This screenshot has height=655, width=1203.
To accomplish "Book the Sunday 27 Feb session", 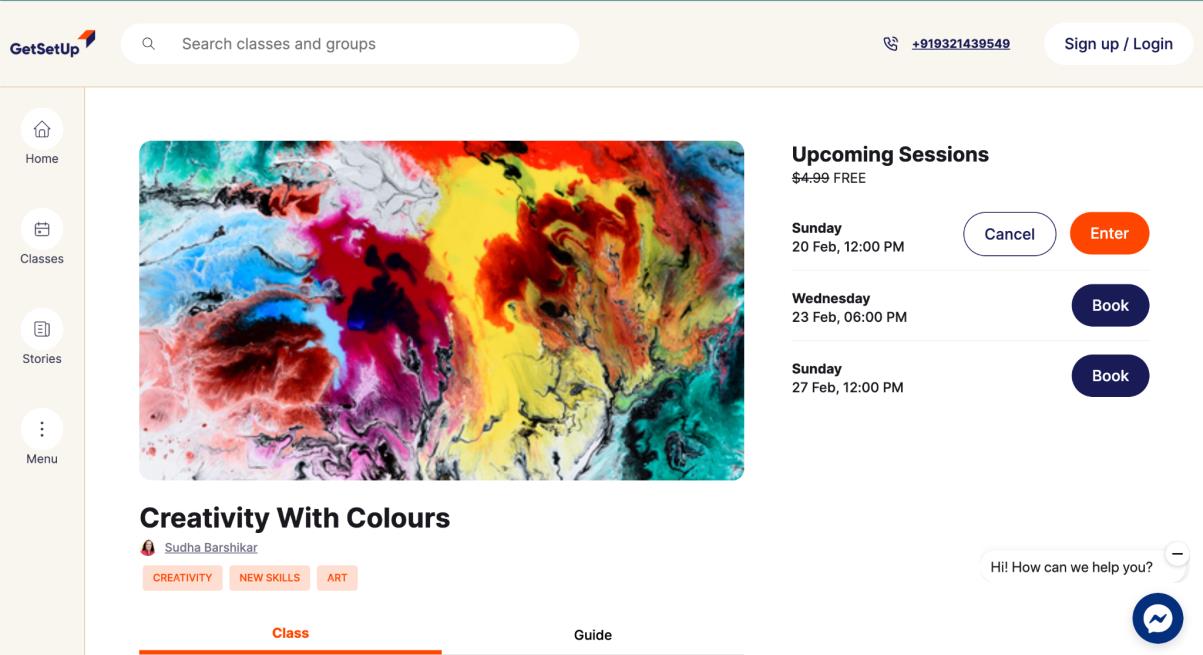I will (x=1110, y=376).
